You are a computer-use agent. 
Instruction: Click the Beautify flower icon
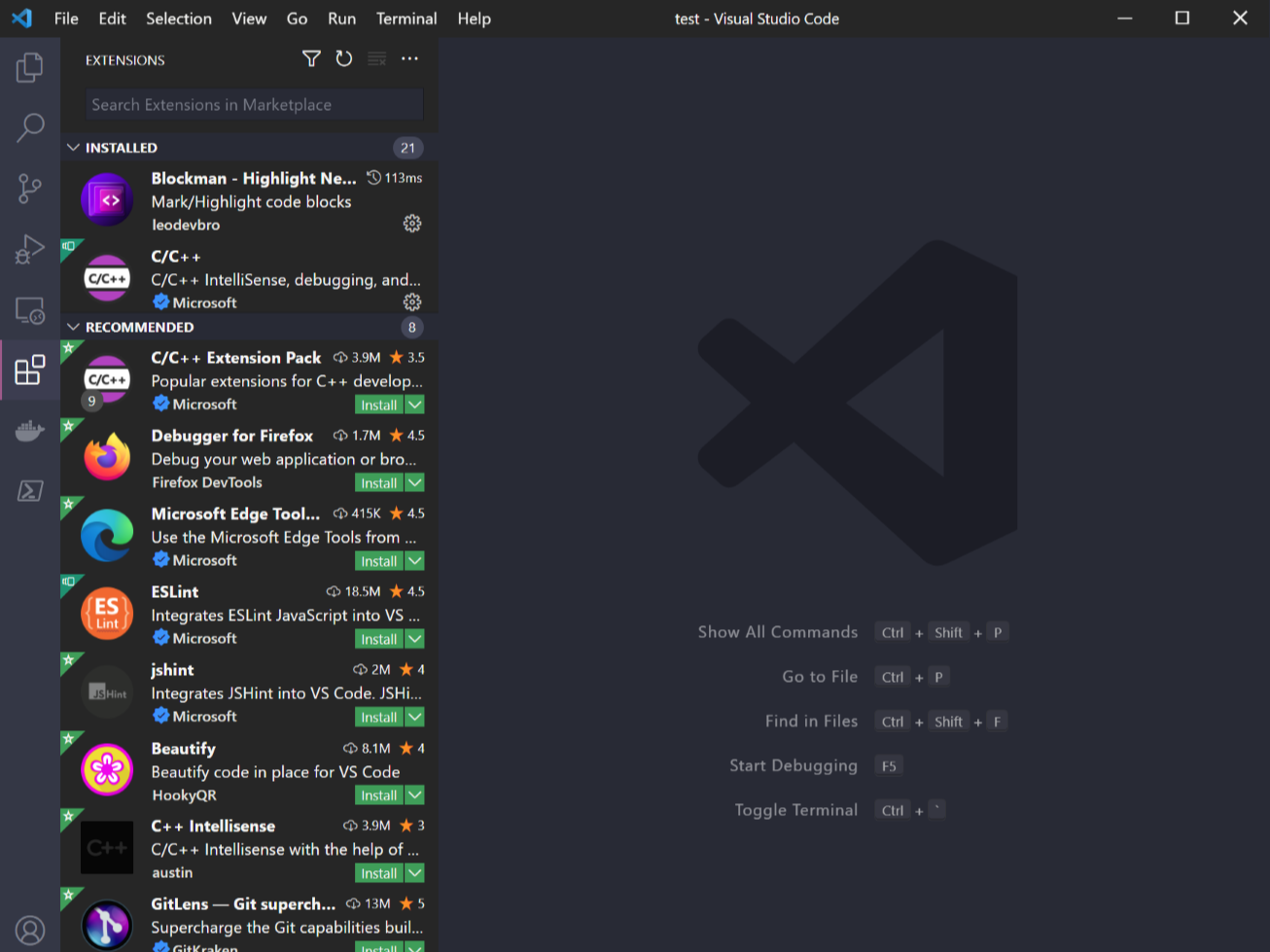[x=107, y=769]
